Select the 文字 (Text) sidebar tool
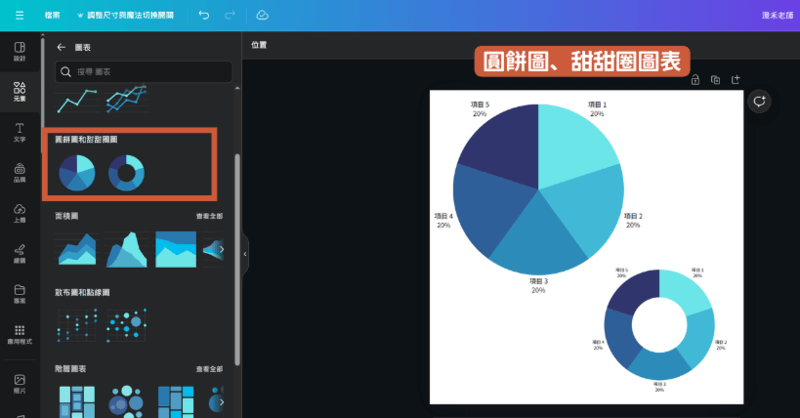Screen dimensions: 800x418 [x=19, y=132]
